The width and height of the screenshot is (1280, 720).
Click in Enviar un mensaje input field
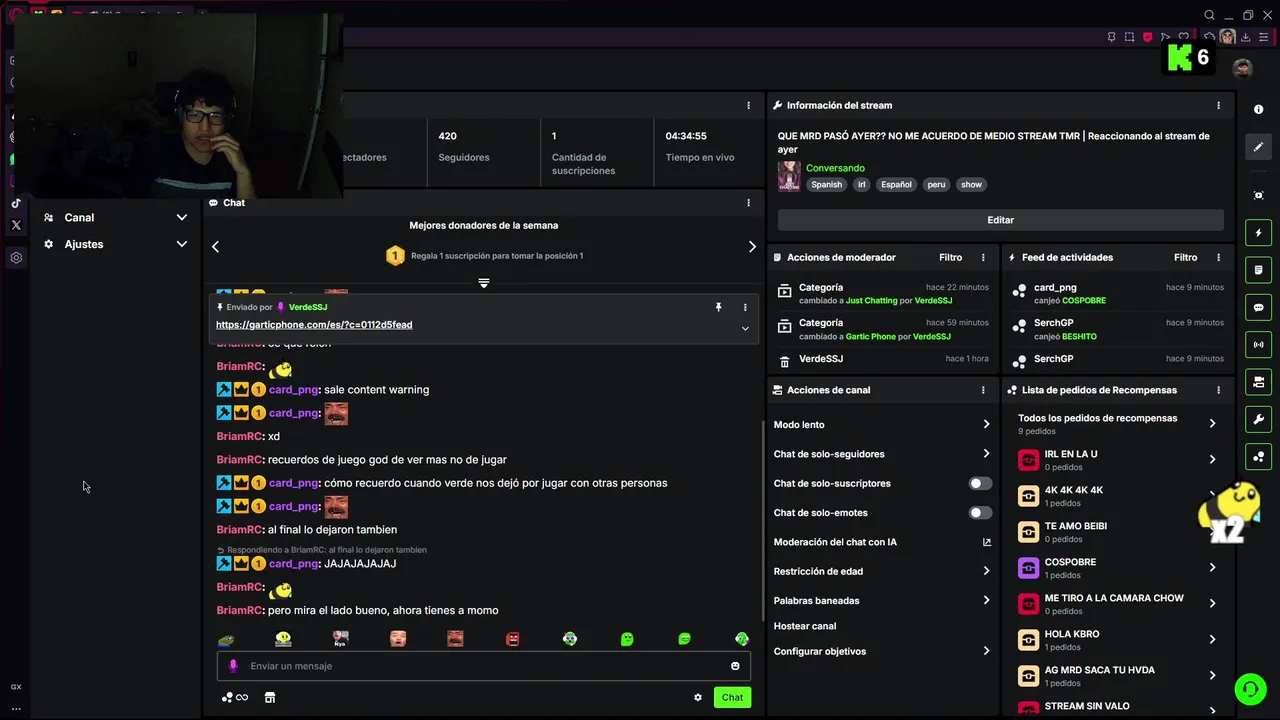point(483,666)
